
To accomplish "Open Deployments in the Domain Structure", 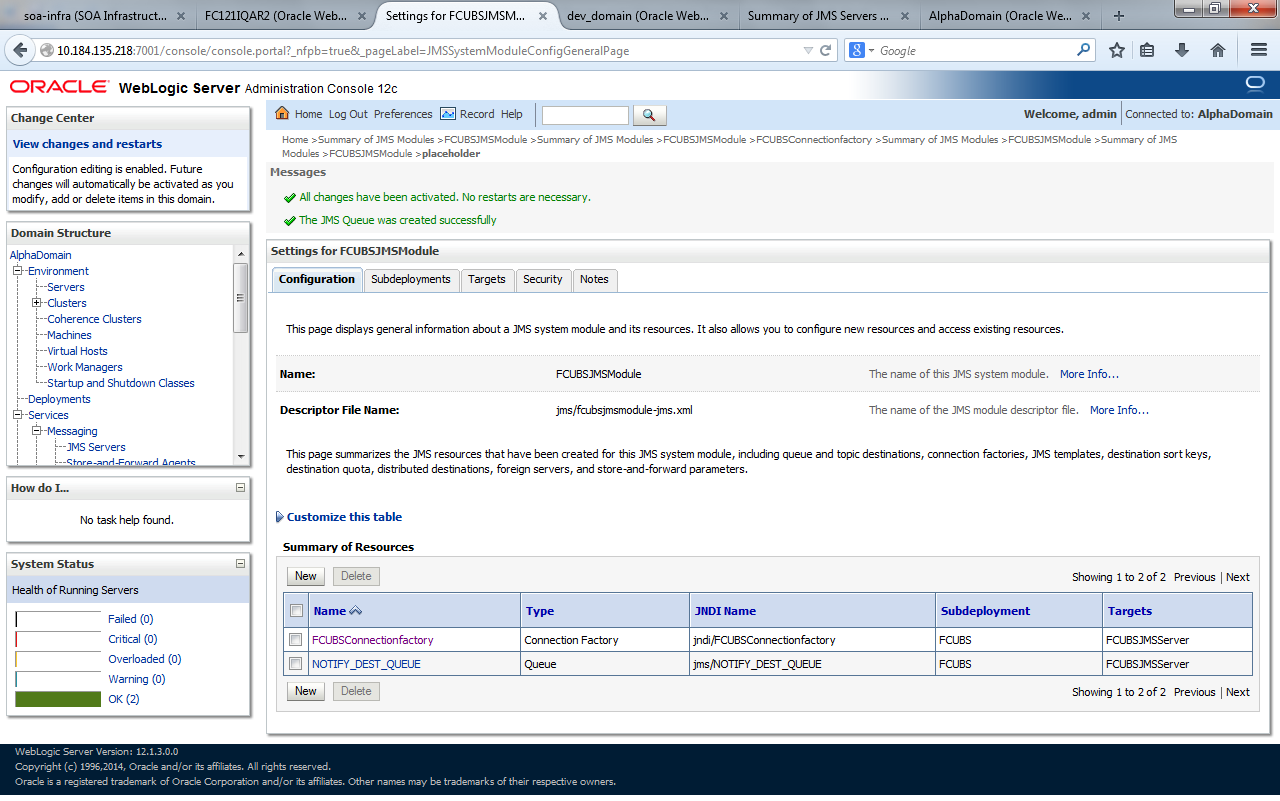I will [x=59, y=399].
